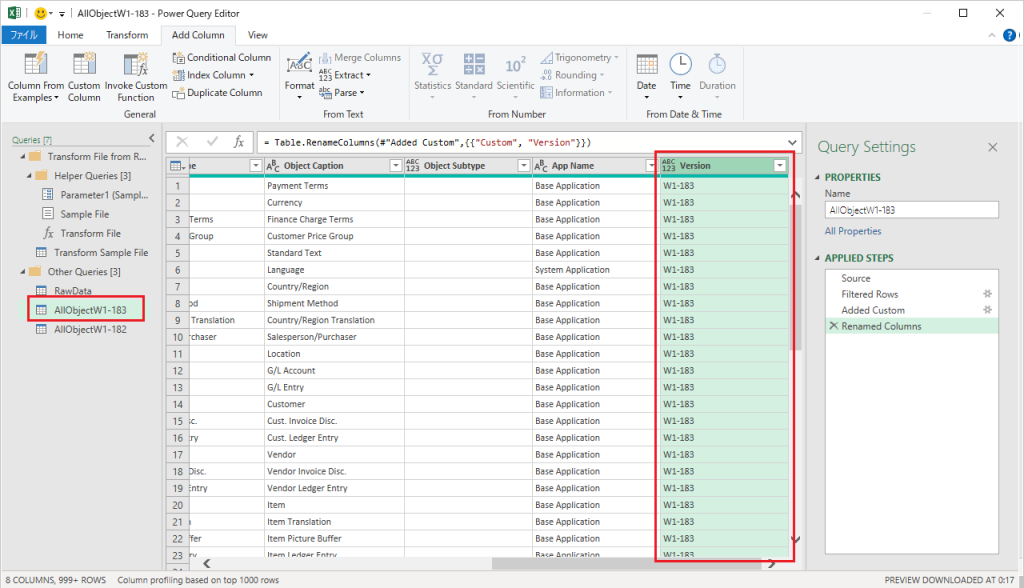This screenshot has height=588, width=1024.
Task: Open Version column filter dropdown
Action: (x=779, y=166)
